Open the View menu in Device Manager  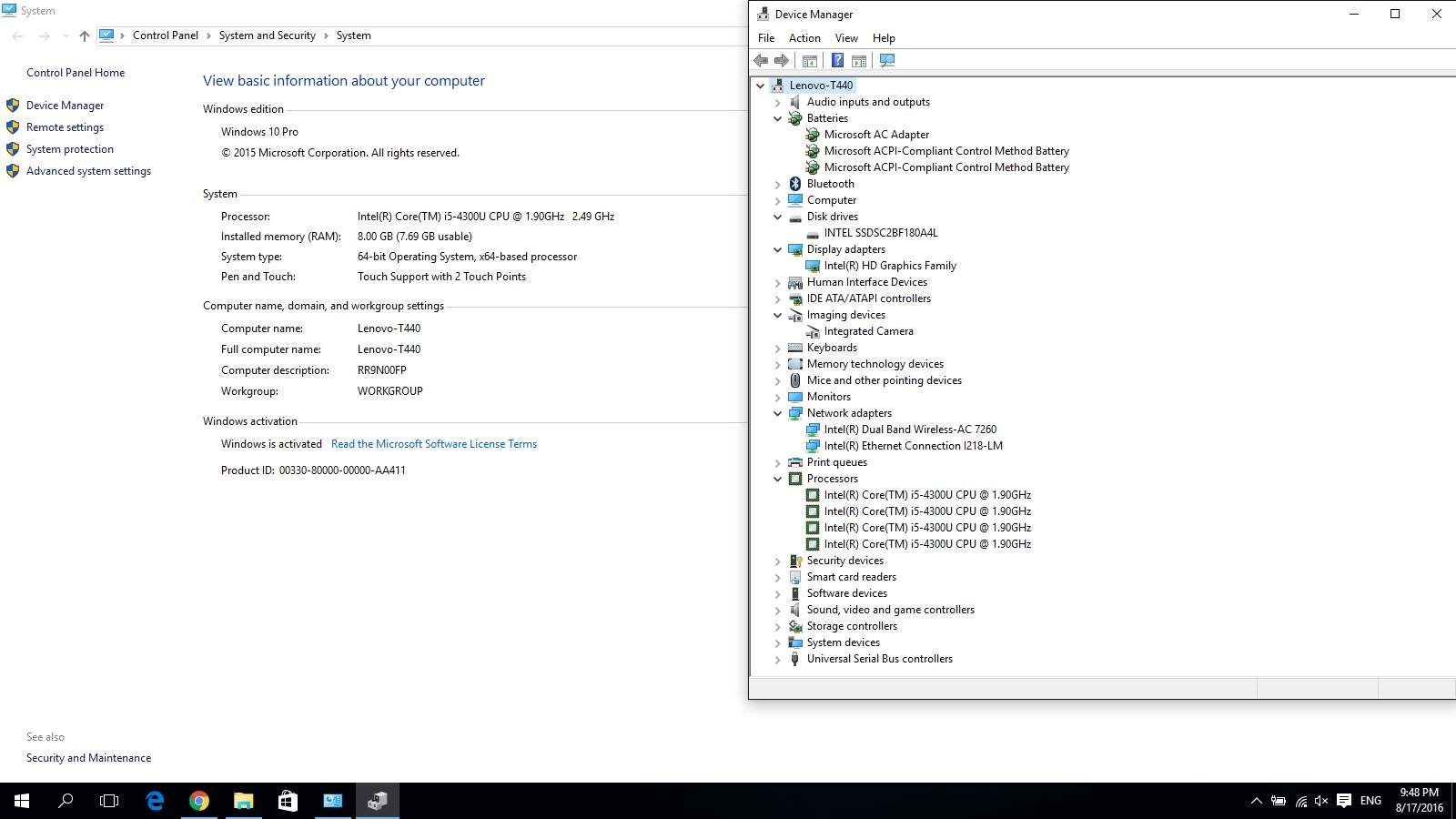point(846,38)
